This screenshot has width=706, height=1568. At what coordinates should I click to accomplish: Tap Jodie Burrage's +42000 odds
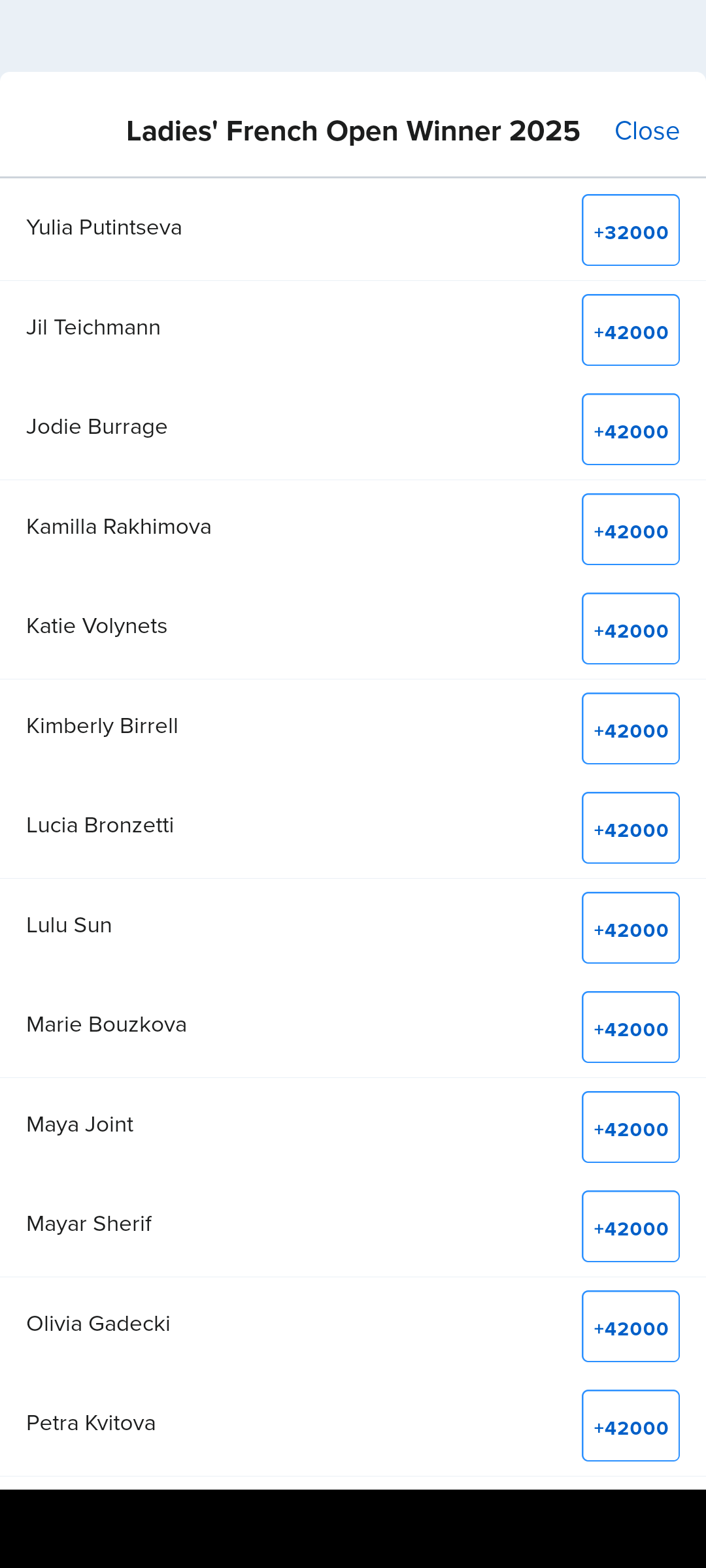630,430
